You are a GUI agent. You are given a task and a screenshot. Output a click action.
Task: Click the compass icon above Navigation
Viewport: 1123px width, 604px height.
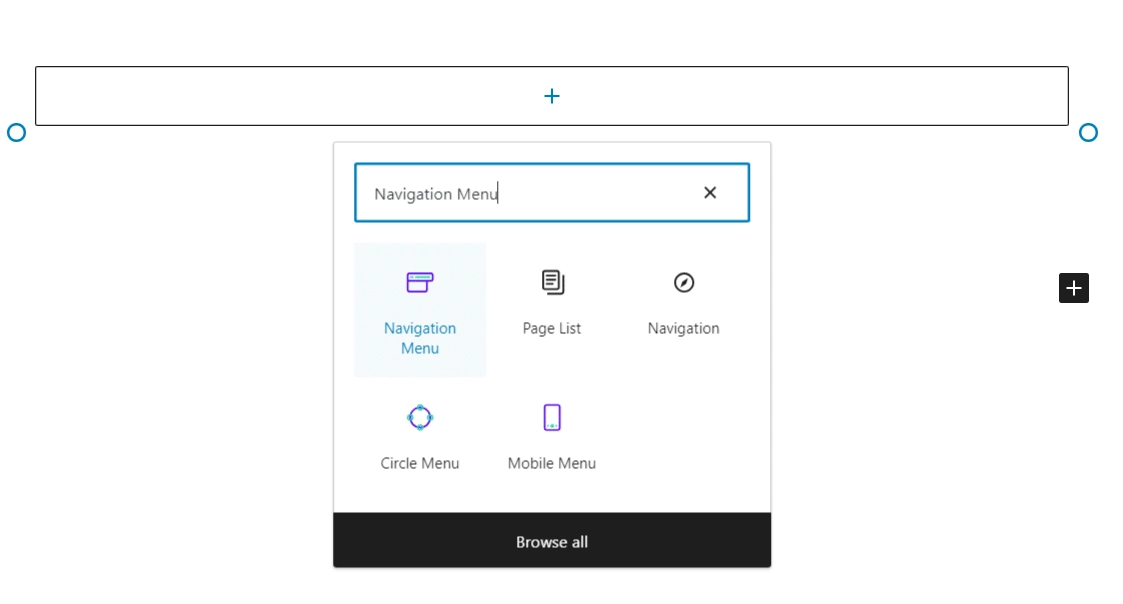coord(683,282)
